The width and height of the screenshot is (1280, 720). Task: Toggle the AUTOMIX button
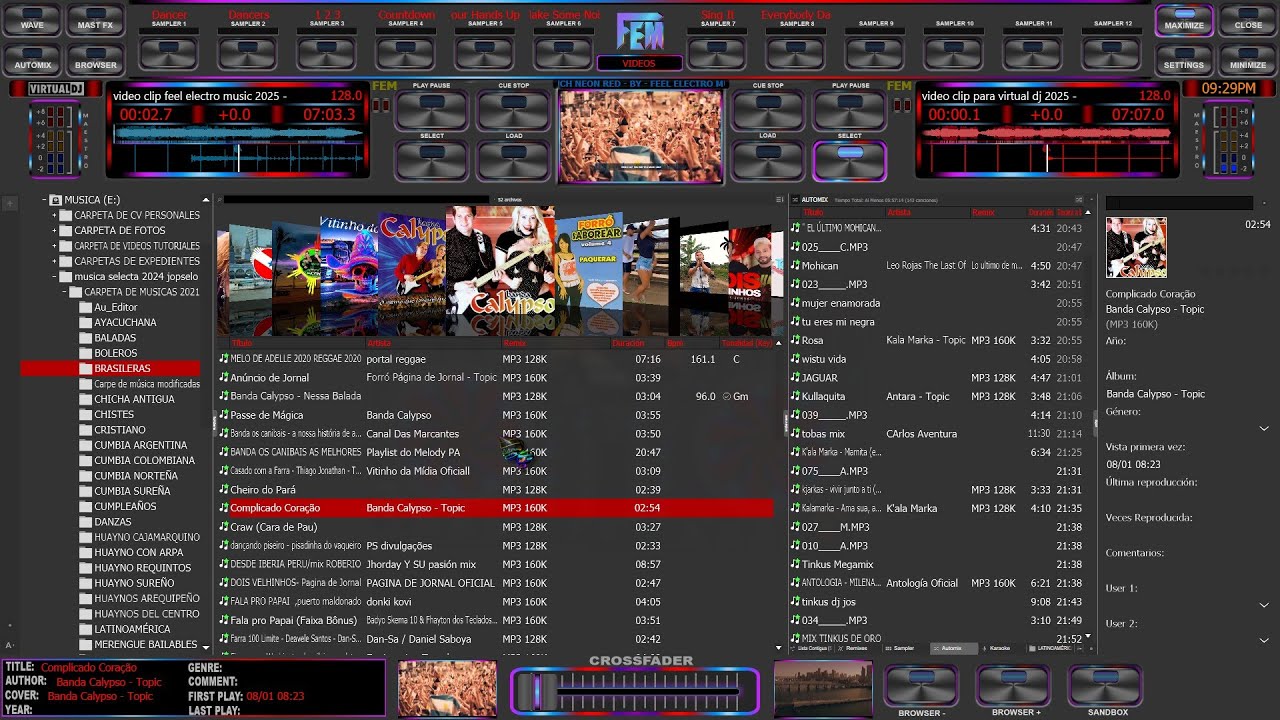pos(32,58)
